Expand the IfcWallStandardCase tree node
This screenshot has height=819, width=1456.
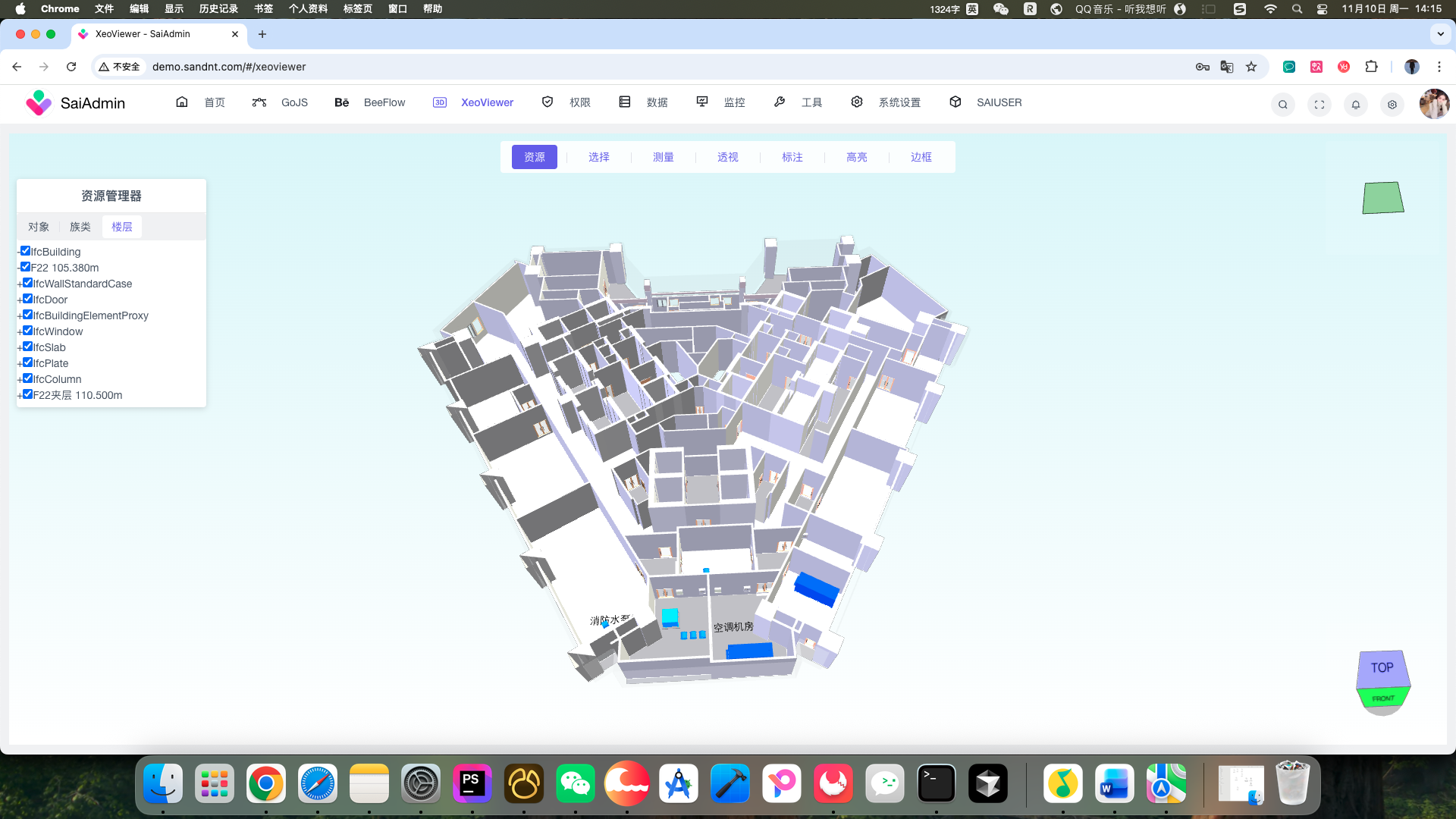point(20,284)
